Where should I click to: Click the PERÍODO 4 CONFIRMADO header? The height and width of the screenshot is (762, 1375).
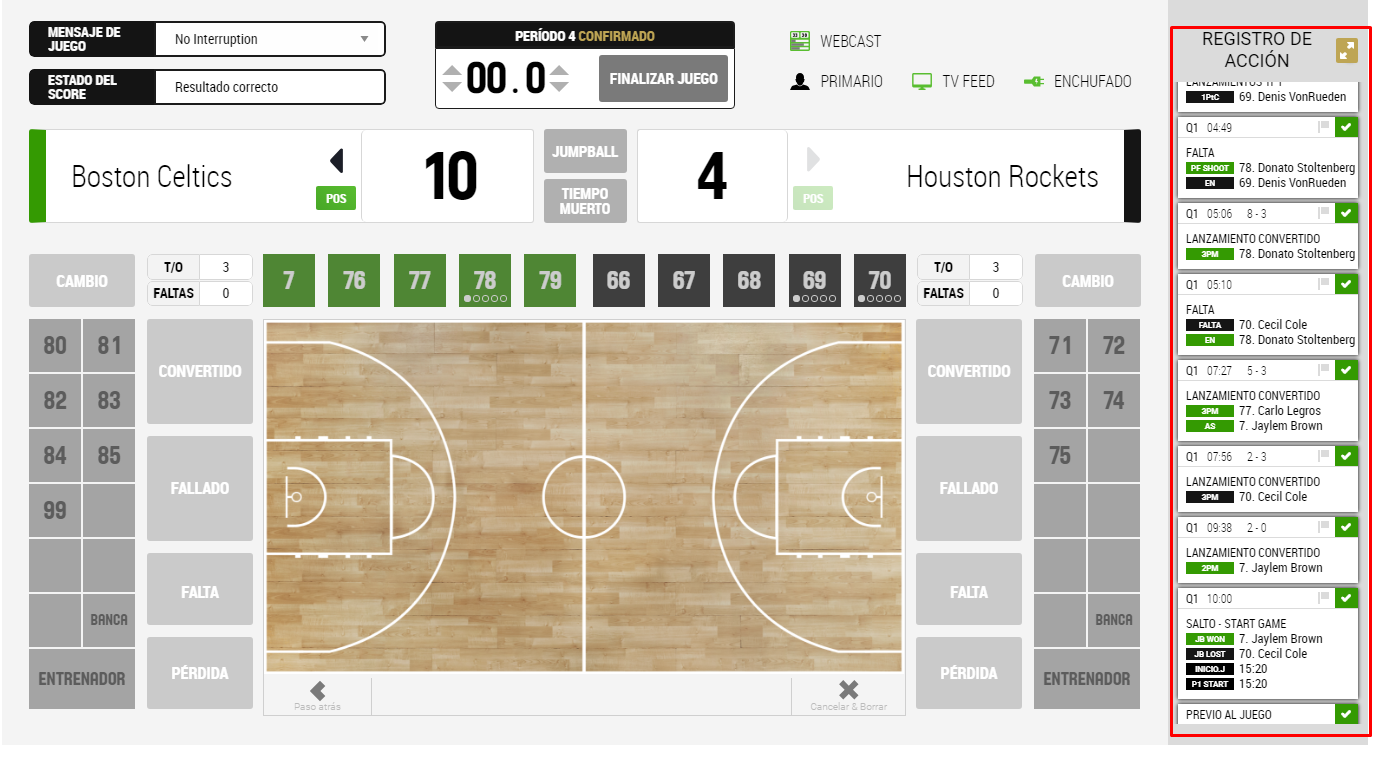(585, 36)
